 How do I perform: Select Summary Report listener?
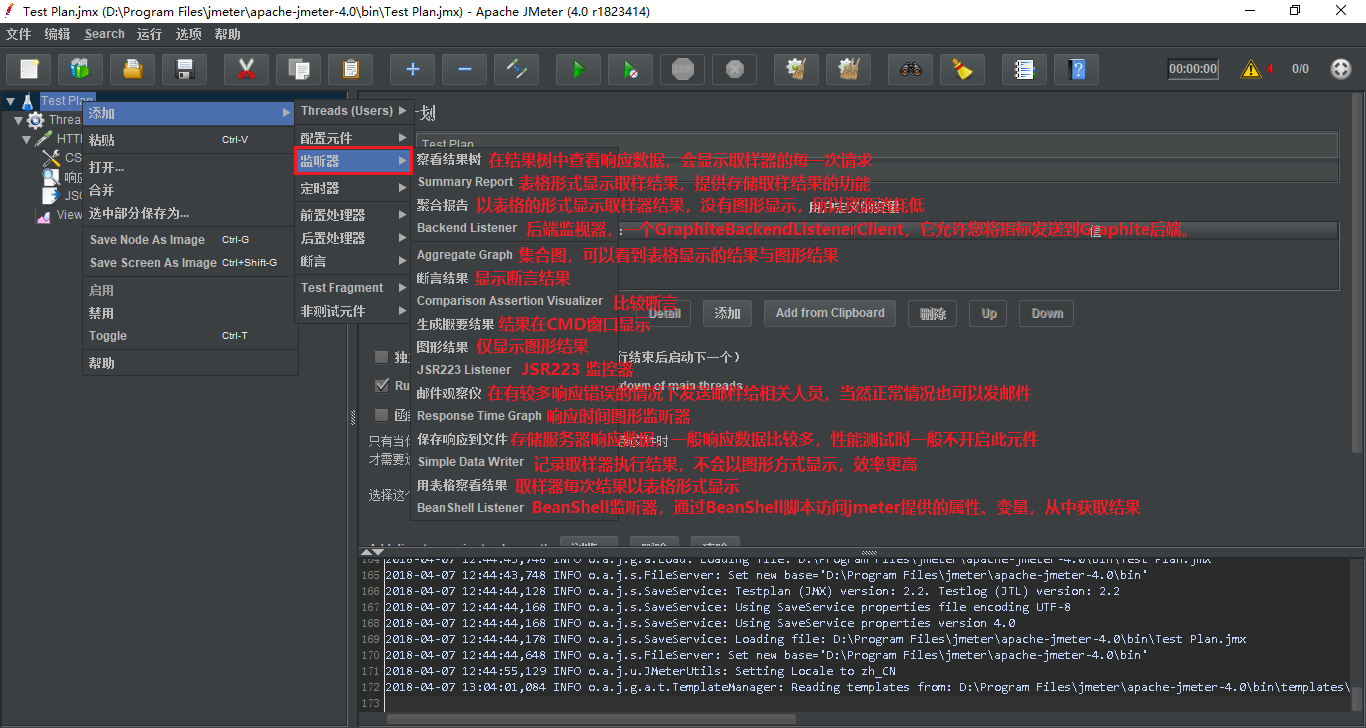pyautogui.click(x=465, y=182)
